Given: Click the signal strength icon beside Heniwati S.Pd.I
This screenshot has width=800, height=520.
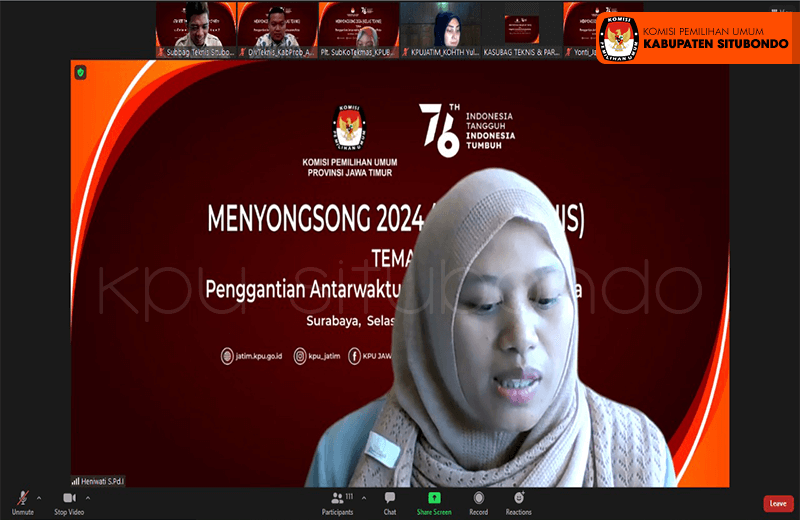Looking at the screenshot, I should coord(75,481).
